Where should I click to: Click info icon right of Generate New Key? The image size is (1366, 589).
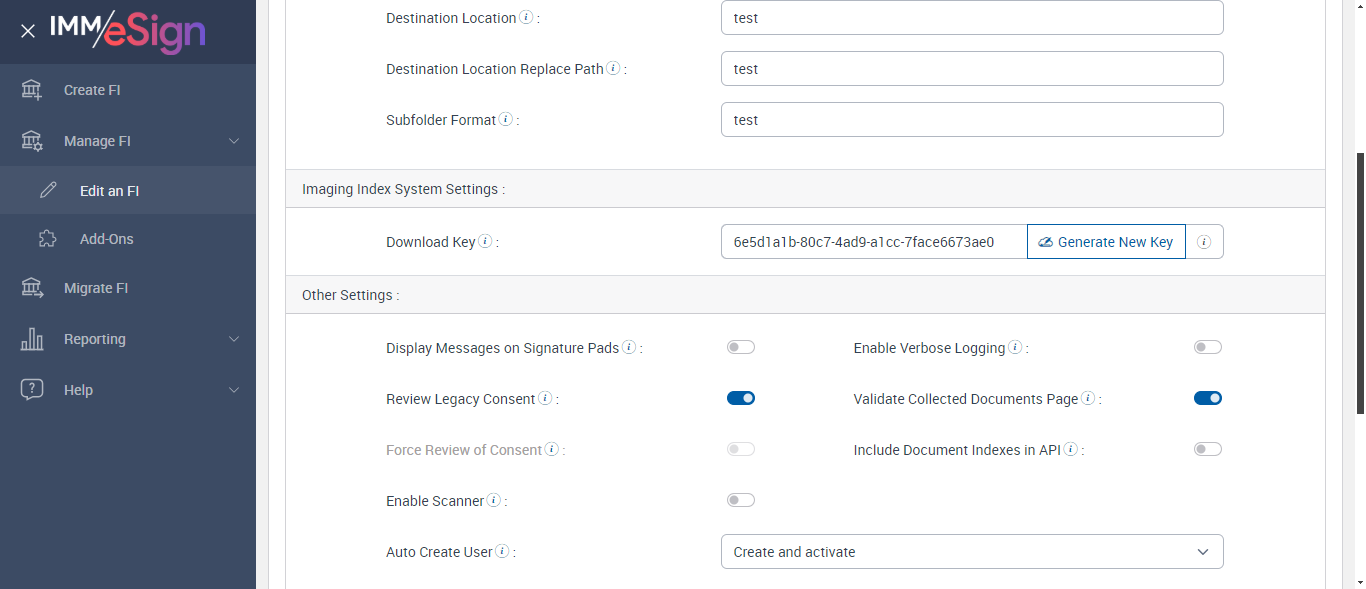[x=1204, y=242]
